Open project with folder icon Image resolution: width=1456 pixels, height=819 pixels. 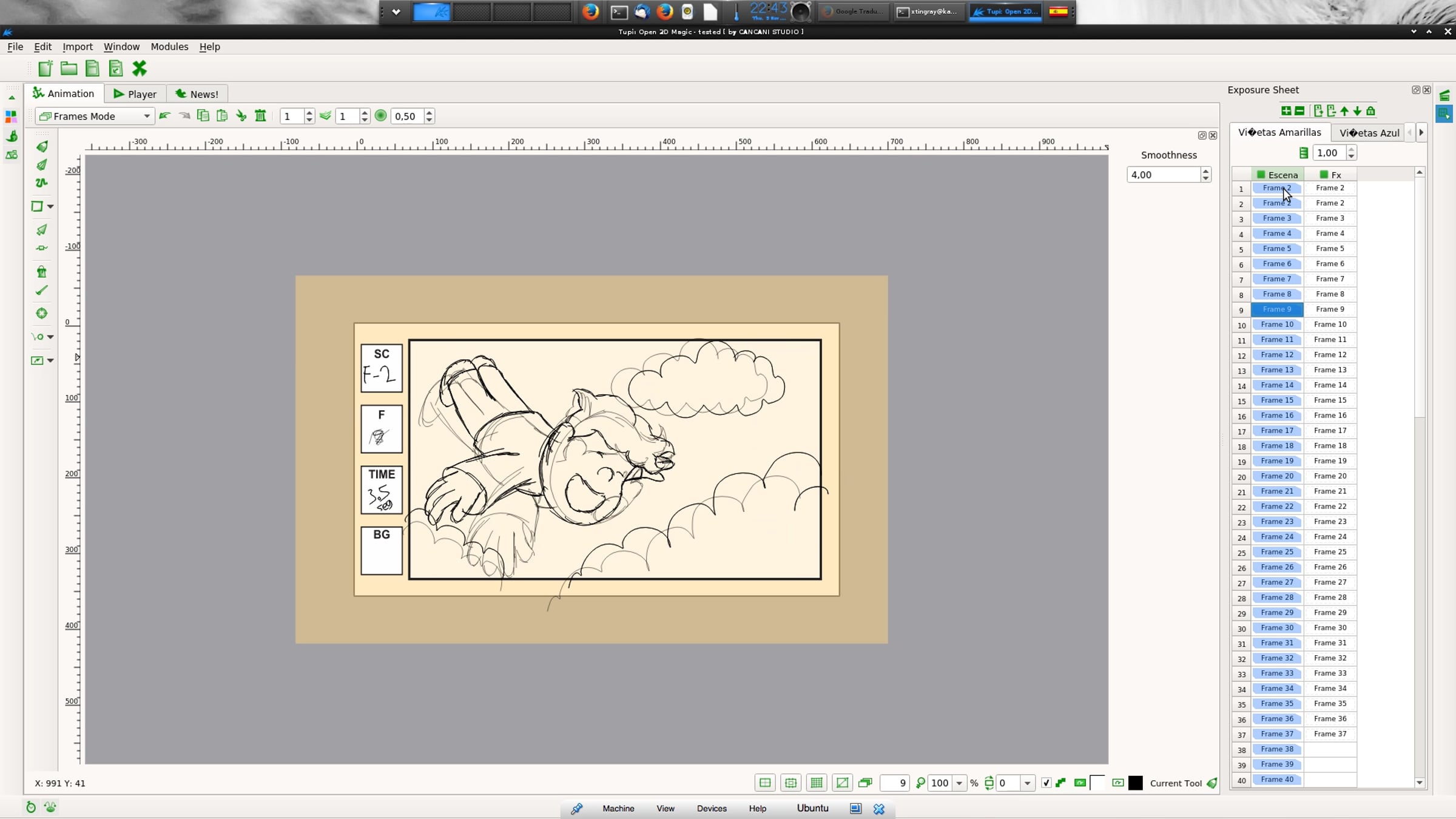tap(69, 69)
